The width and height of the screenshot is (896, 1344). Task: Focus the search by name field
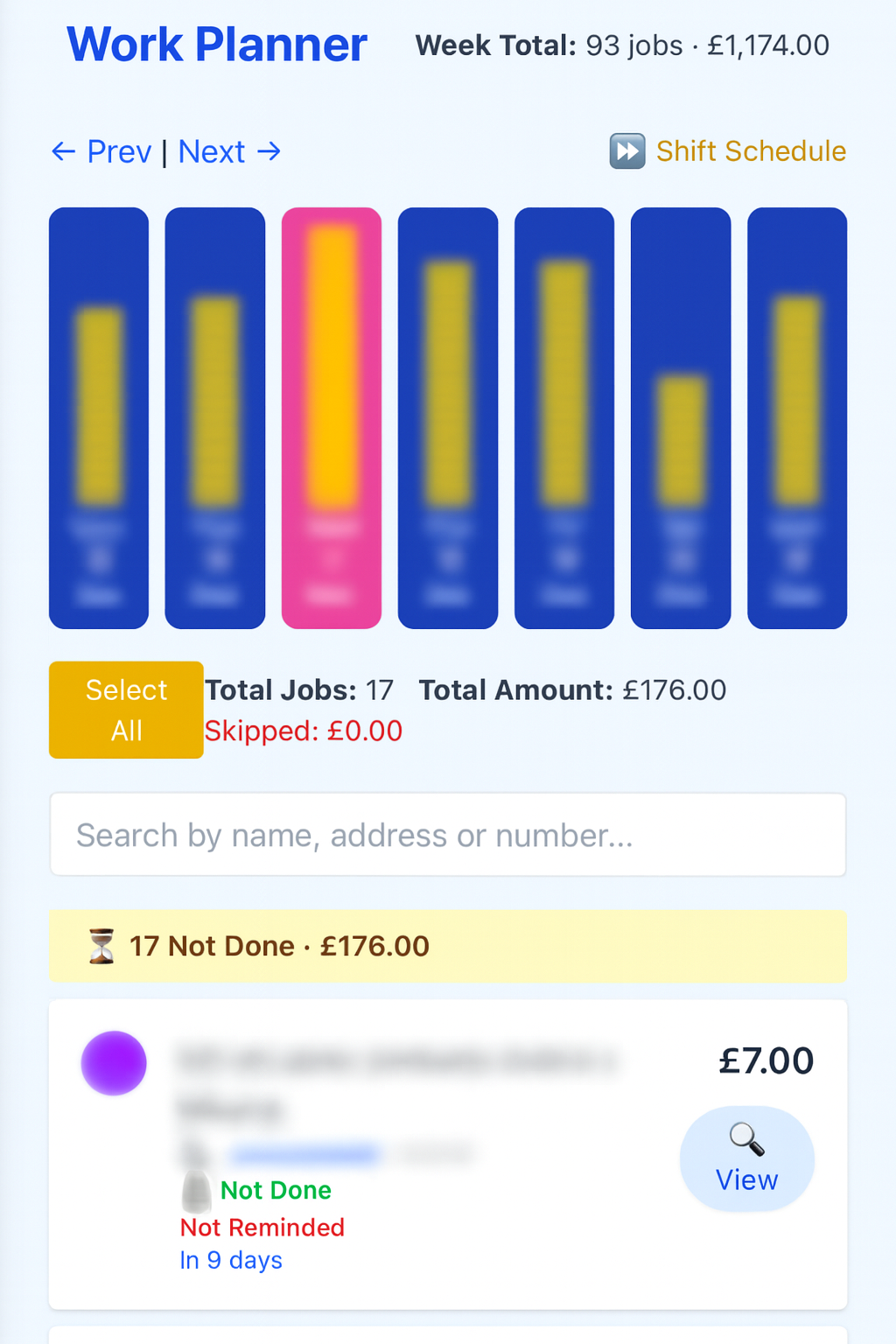[447, 835]
